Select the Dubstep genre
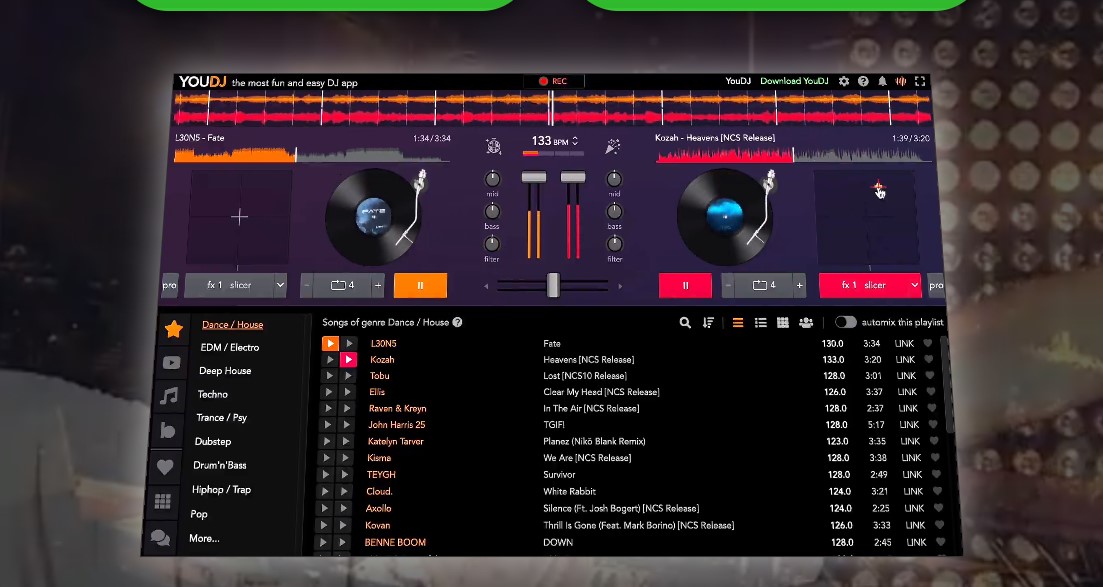Image resolution: width=1103 pixels, height=587 pixels. point(213,441)
